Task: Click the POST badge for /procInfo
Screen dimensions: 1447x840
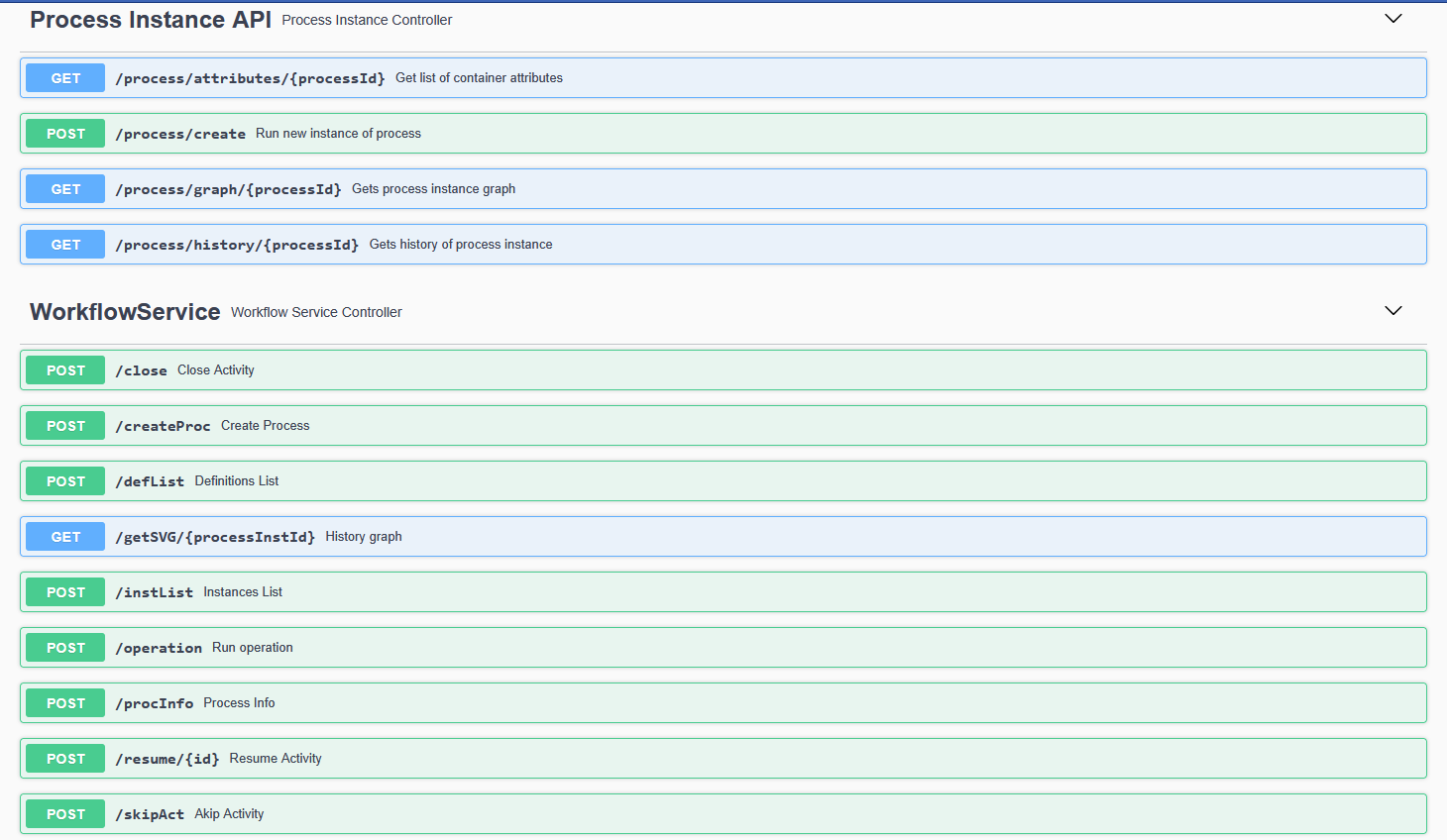Action: pyautogui.click(x=65, y=703)
